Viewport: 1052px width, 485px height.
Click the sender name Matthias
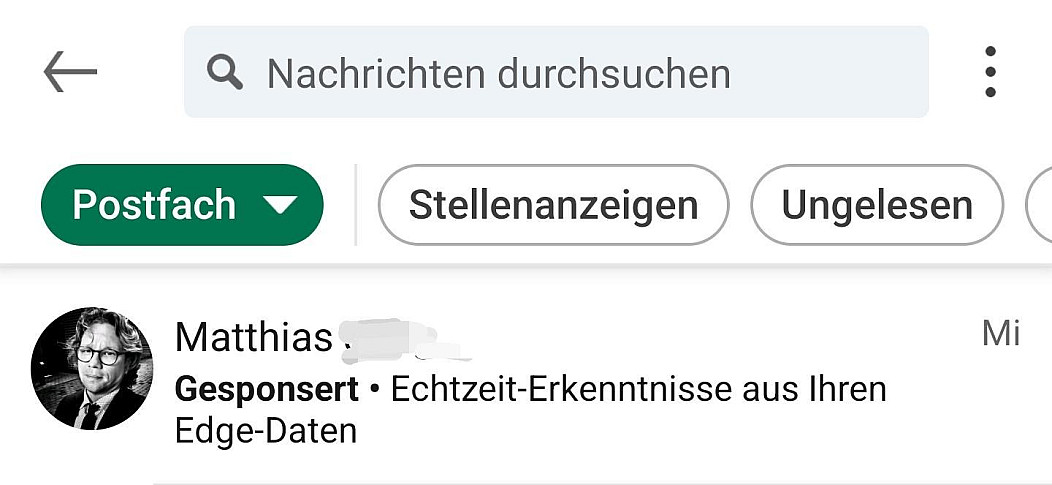coord(253,338)
